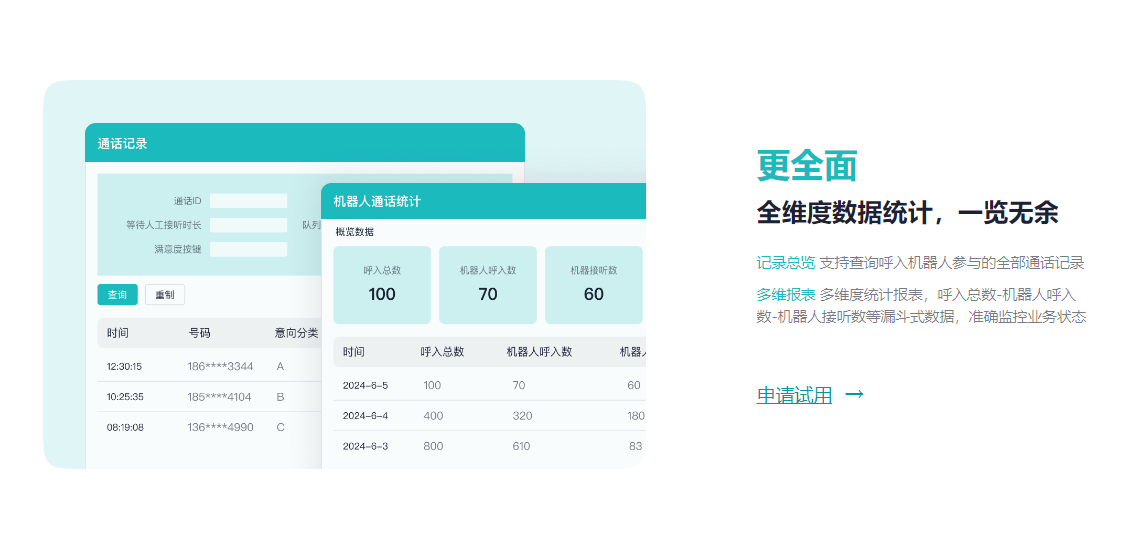Click the 等待人工接听时长 input field
Image resolution: width=1132 pixels, height=539 pixels.
point(248,225)
